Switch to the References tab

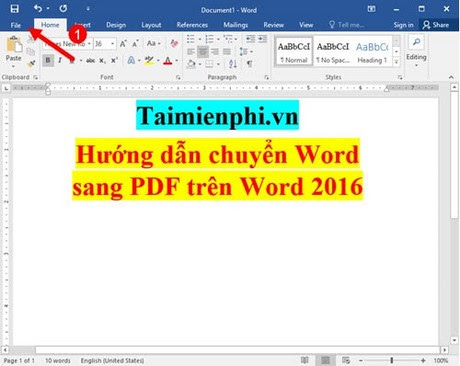(x=192, y=25)
